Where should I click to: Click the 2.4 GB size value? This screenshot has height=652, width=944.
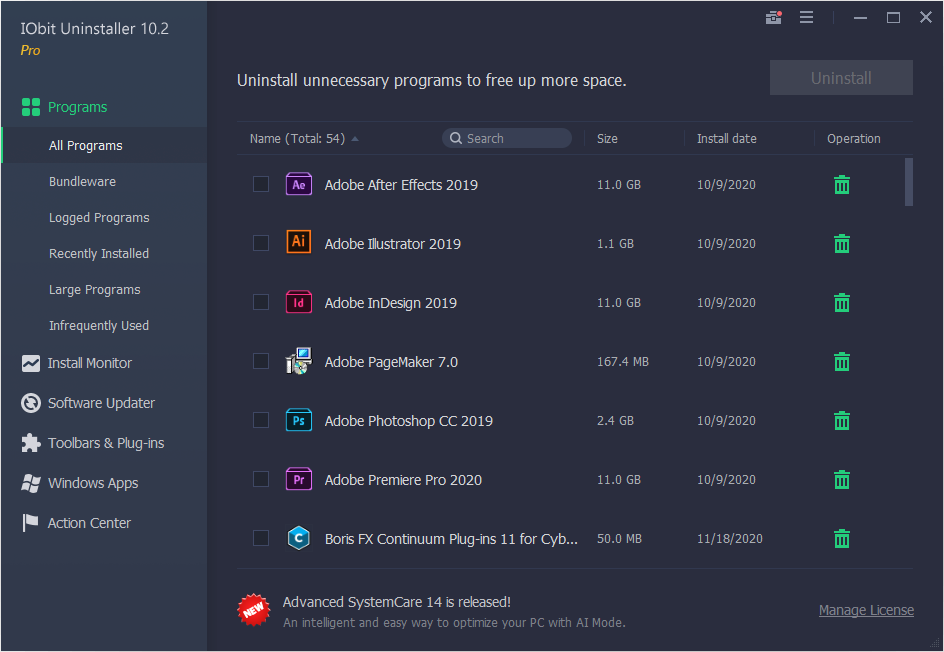[x=615, y=421]
